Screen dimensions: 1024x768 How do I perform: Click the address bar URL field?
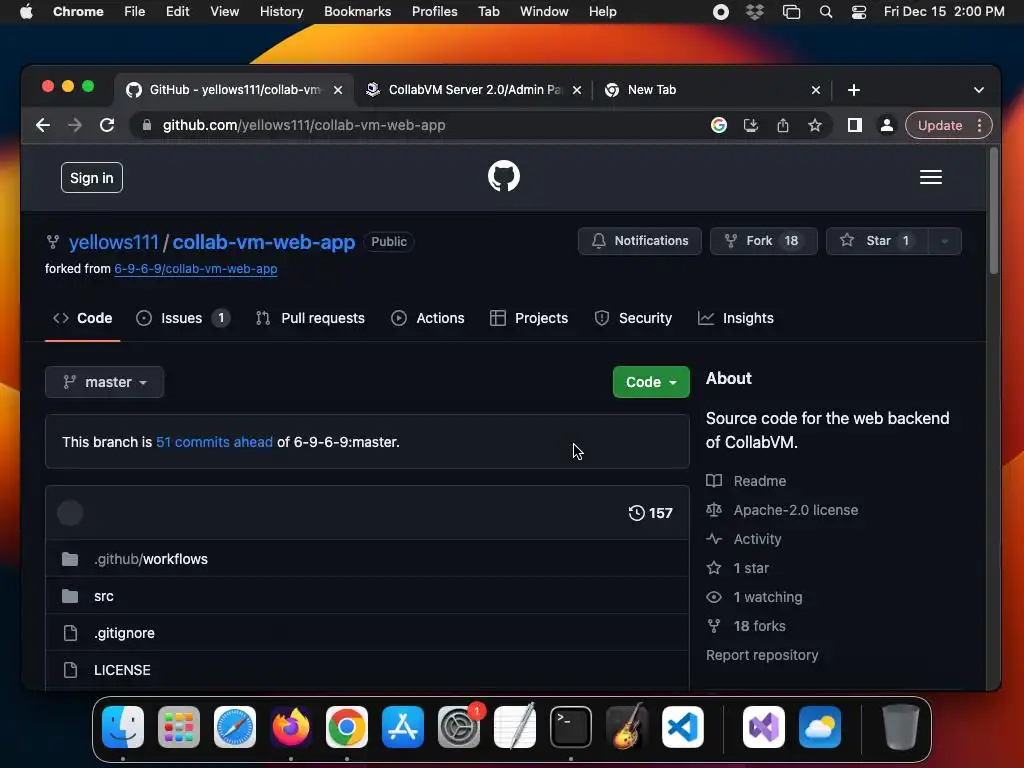click(418, 125)
